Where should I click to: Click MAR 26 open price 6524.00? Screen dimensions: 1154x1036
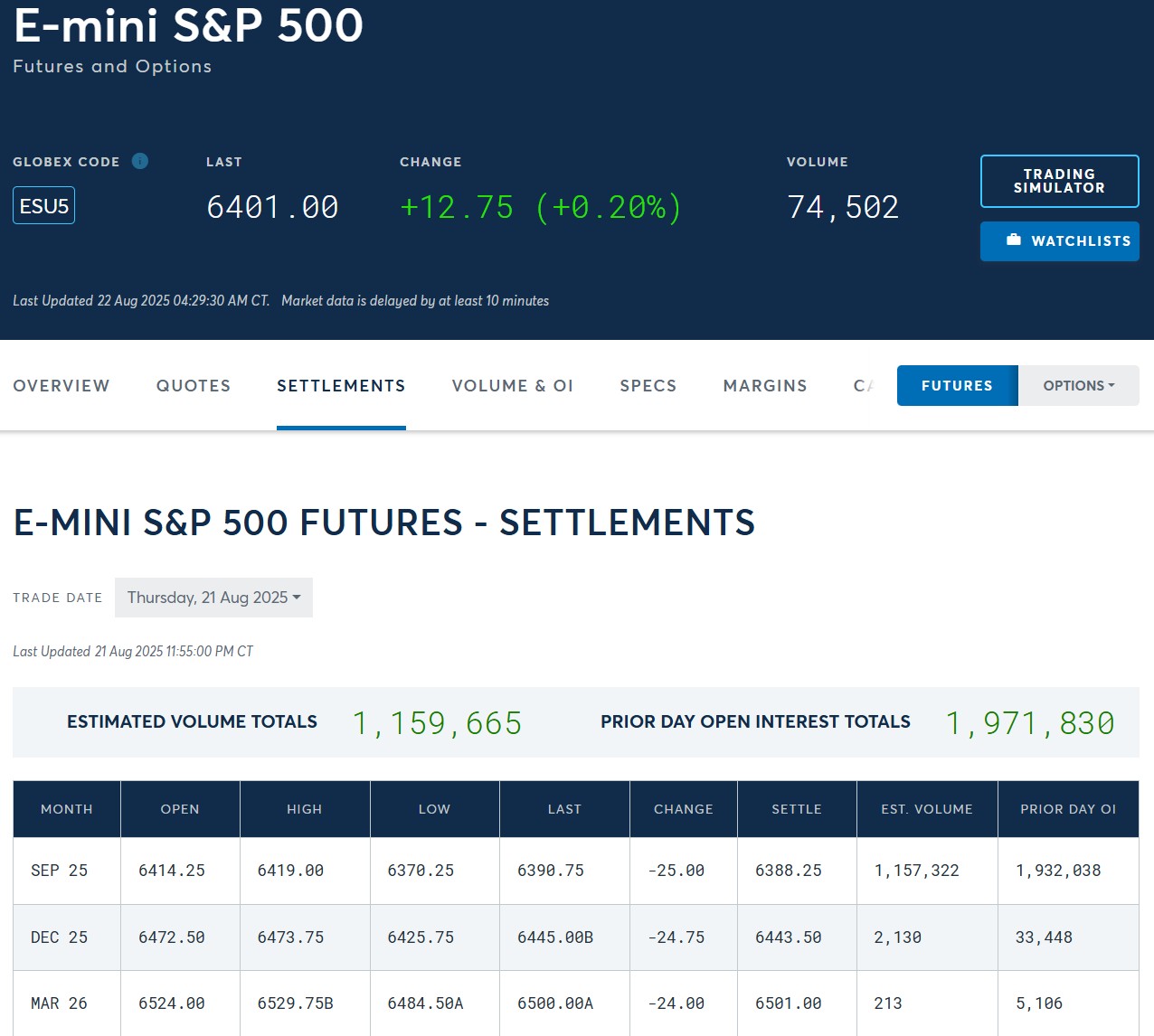pyautogui.click(x=172, y=1003)
